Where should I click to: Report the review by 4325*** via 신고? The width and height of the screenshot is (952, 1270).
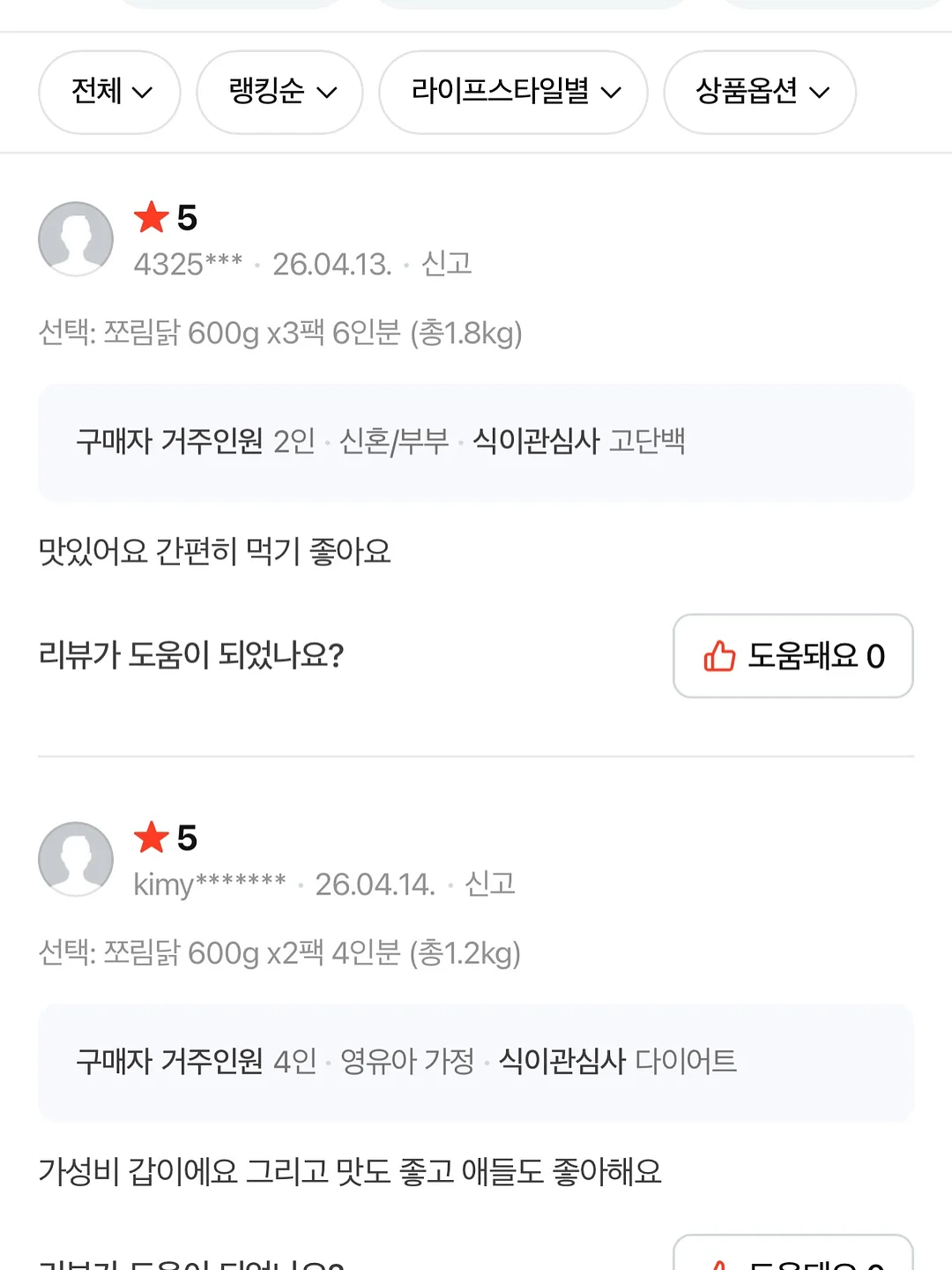tap(447, 263)
